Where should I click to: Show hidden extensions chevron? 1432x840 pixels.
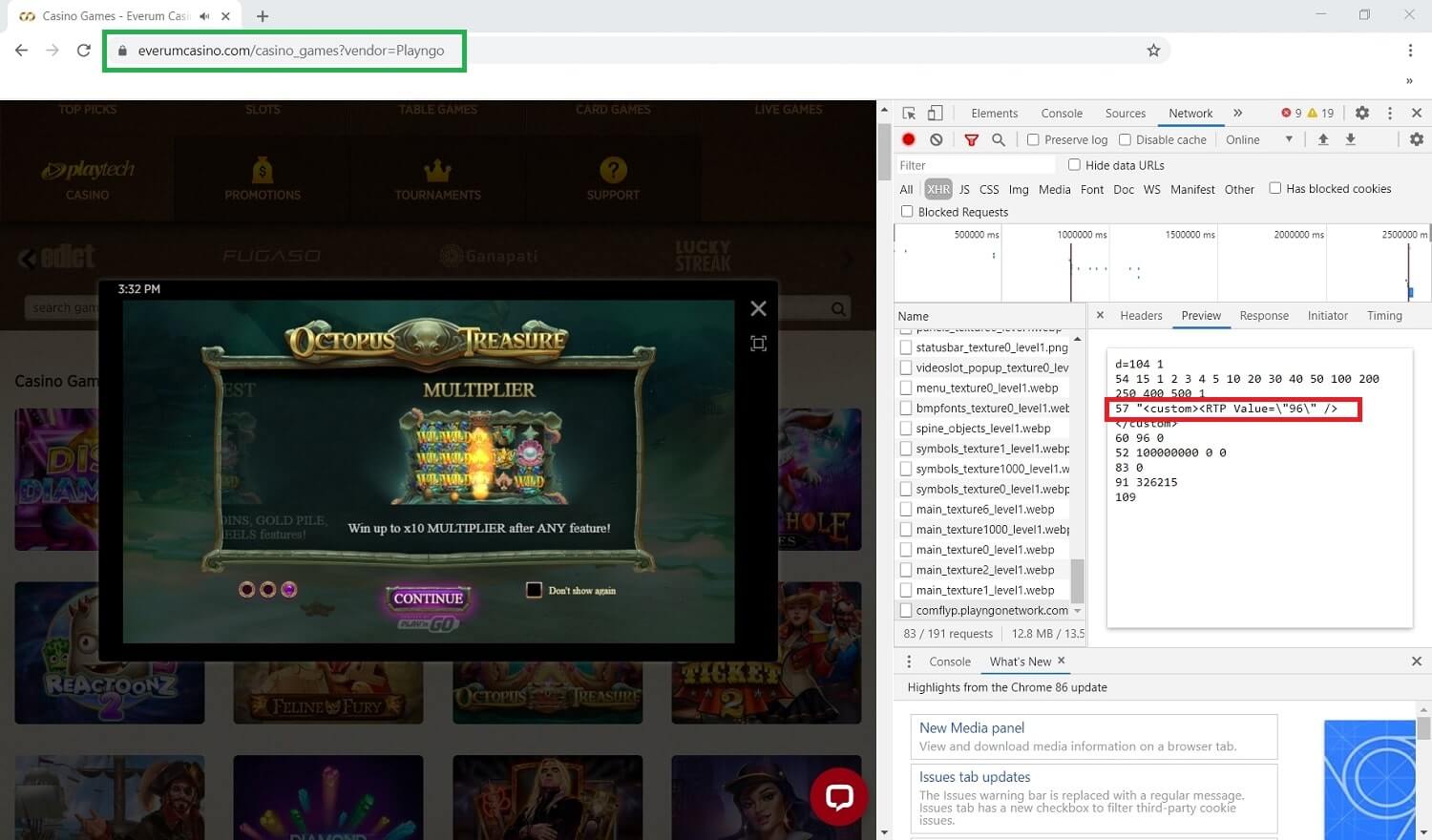point(1409,81)
